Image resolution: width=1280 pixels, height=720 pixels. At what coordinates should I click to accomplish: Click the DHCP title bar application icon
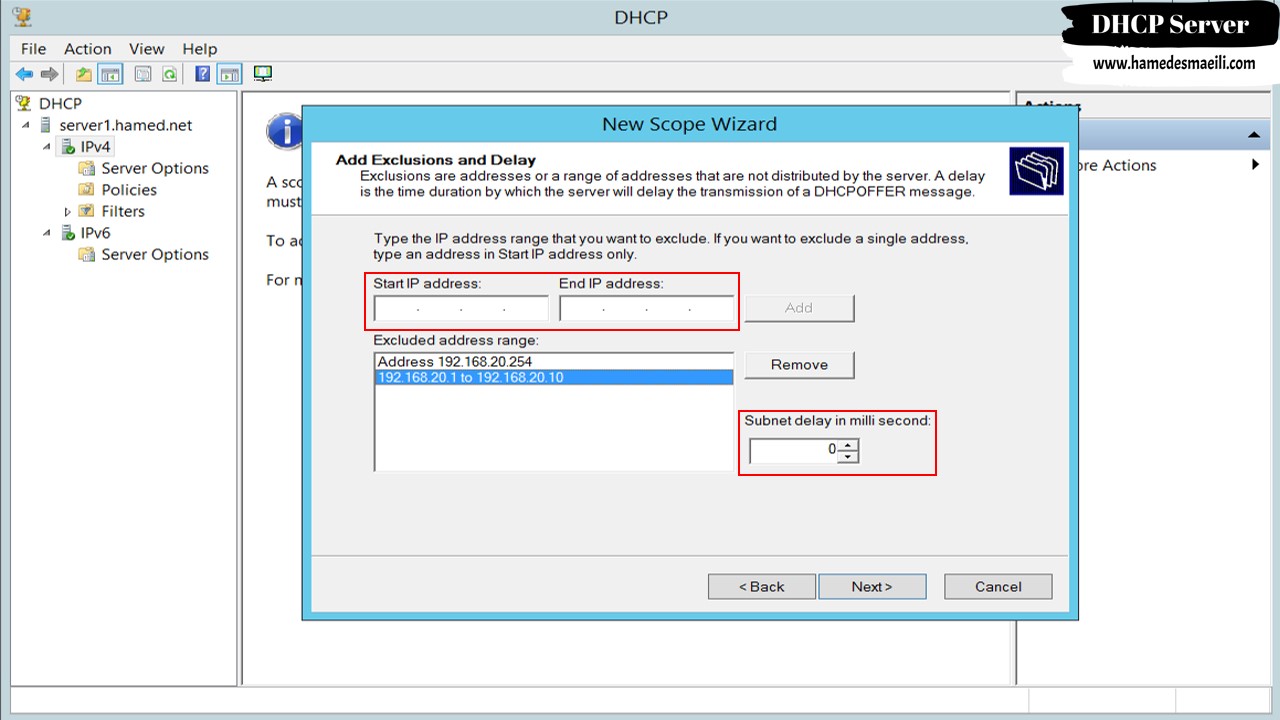21,17
